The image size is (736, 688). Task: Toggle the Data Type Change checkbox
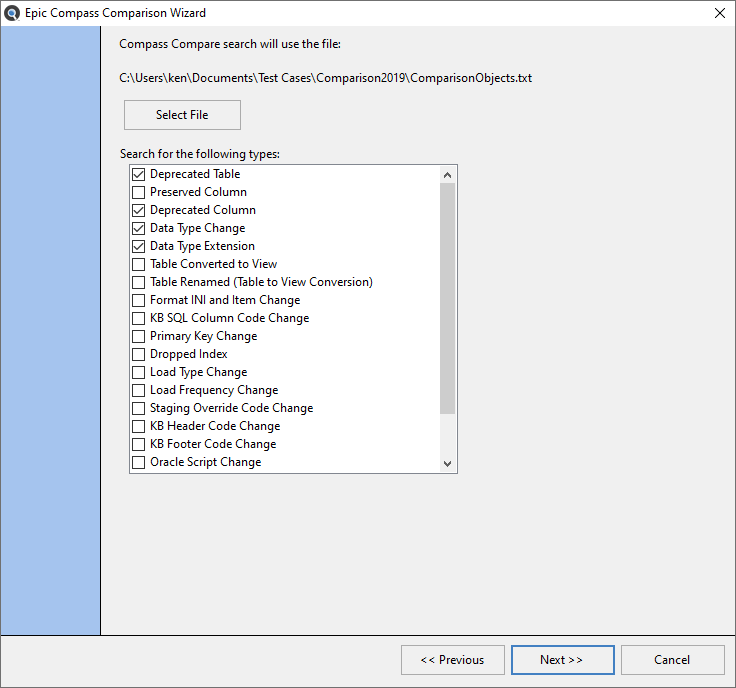[x=138, y=228]
